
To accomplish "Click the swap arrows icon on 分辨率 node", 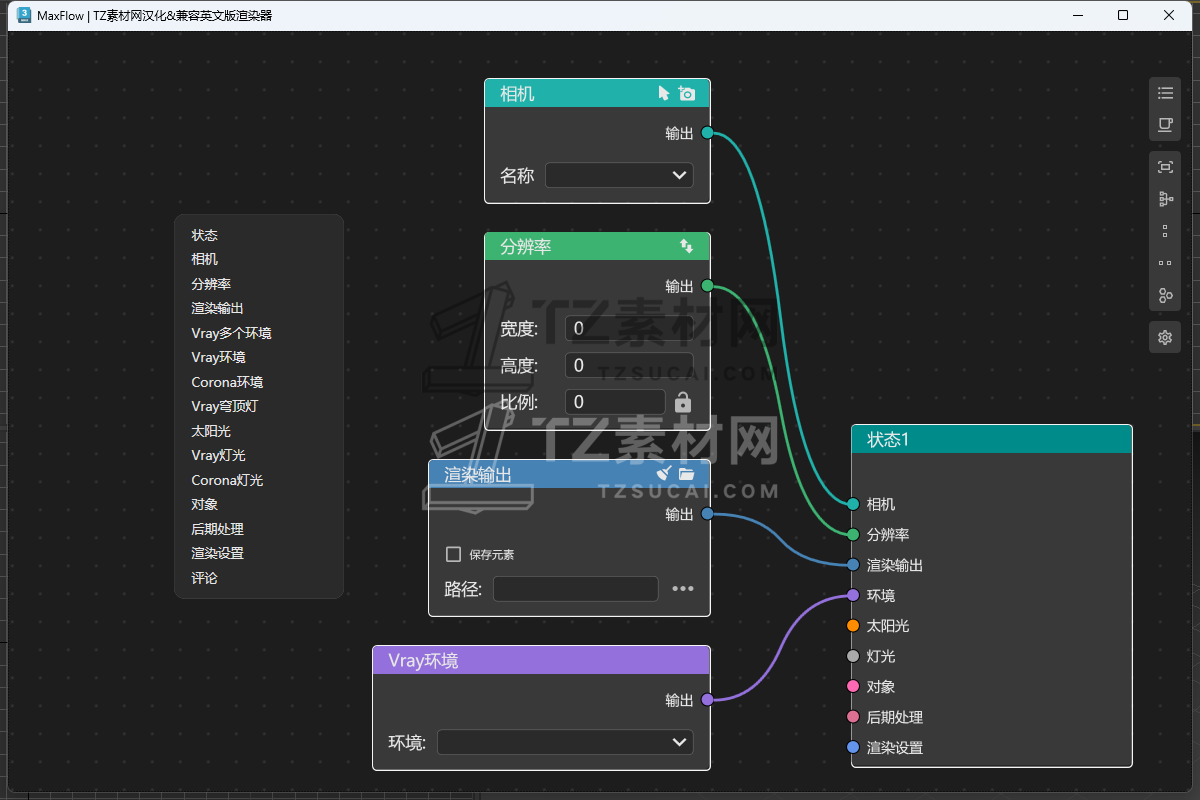I will coord(687,246).
